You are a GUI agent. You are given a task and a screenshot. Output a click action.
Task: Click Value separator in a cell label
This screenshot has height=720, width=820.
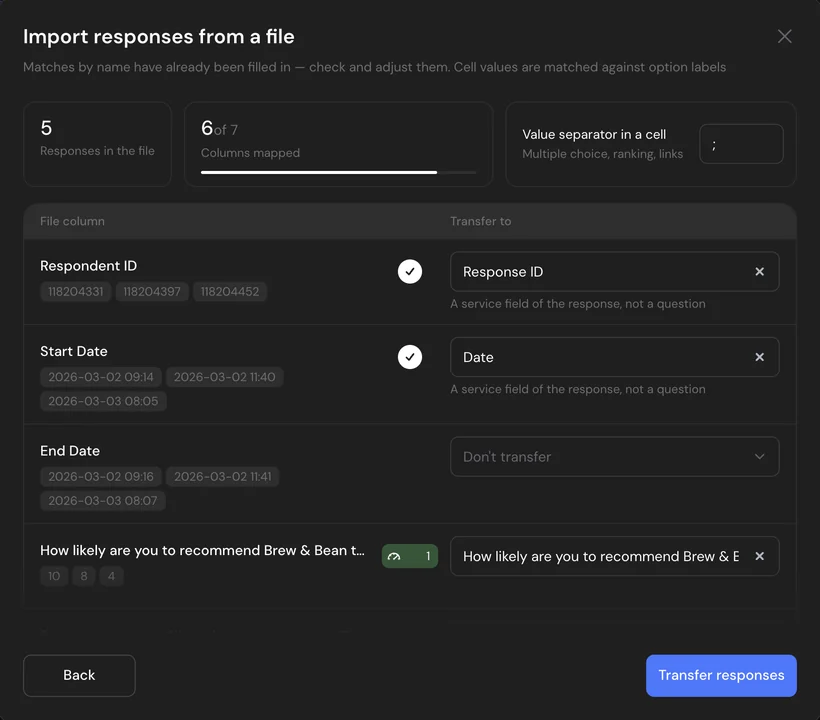[x=594, y=134]
